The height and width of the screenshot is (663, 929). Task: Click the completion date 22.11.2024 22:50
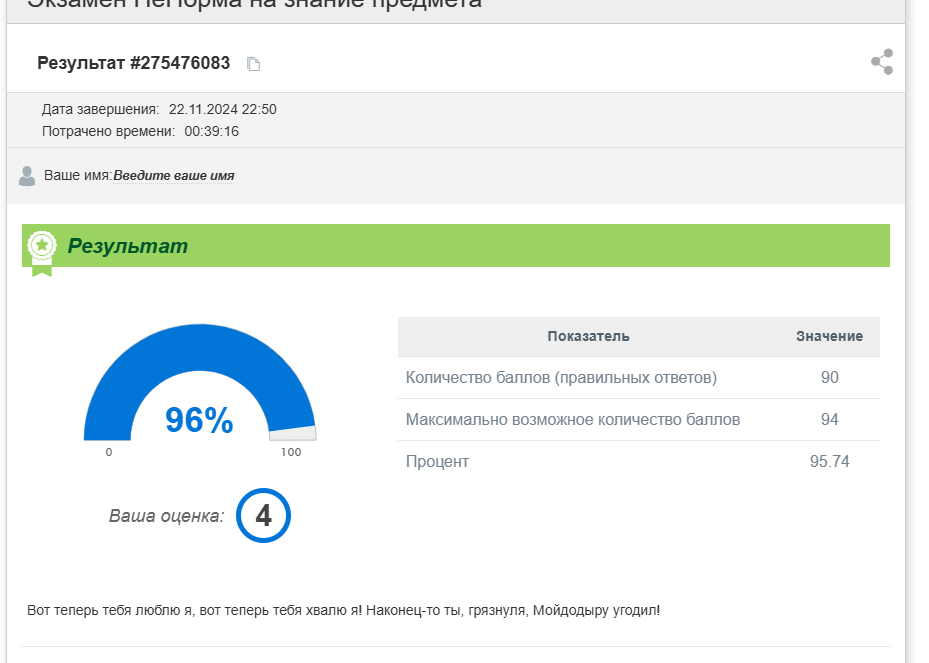coord(222,109)
